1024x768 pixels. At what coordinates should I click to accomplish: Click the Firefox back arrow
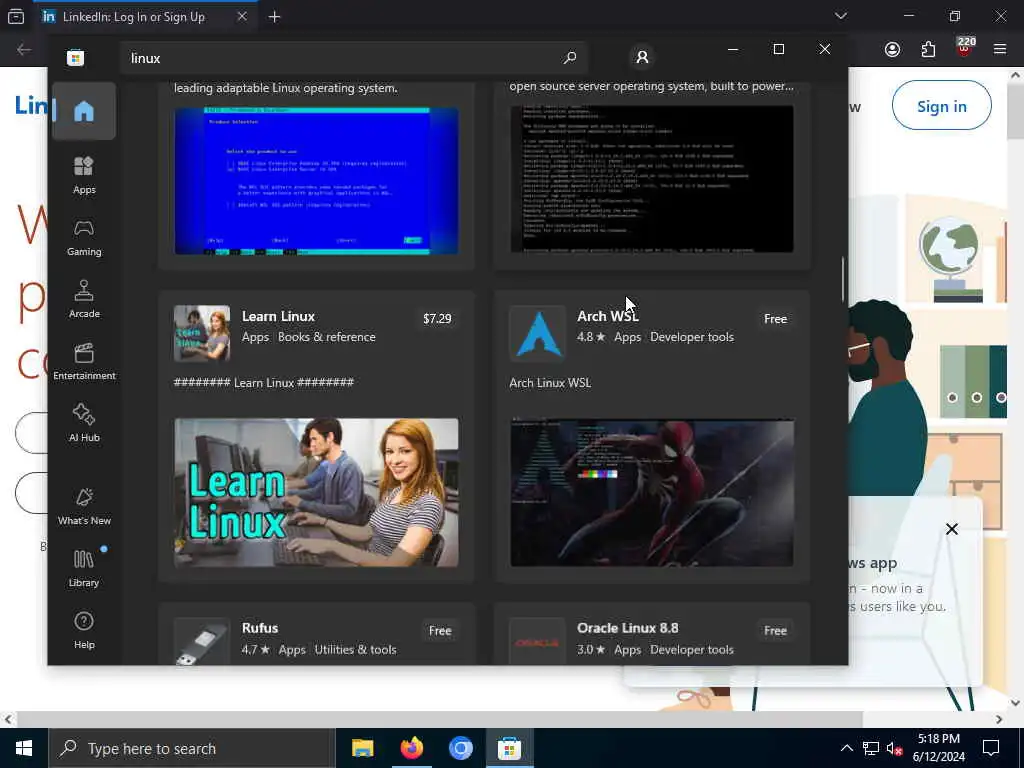(x=24, y=50)
